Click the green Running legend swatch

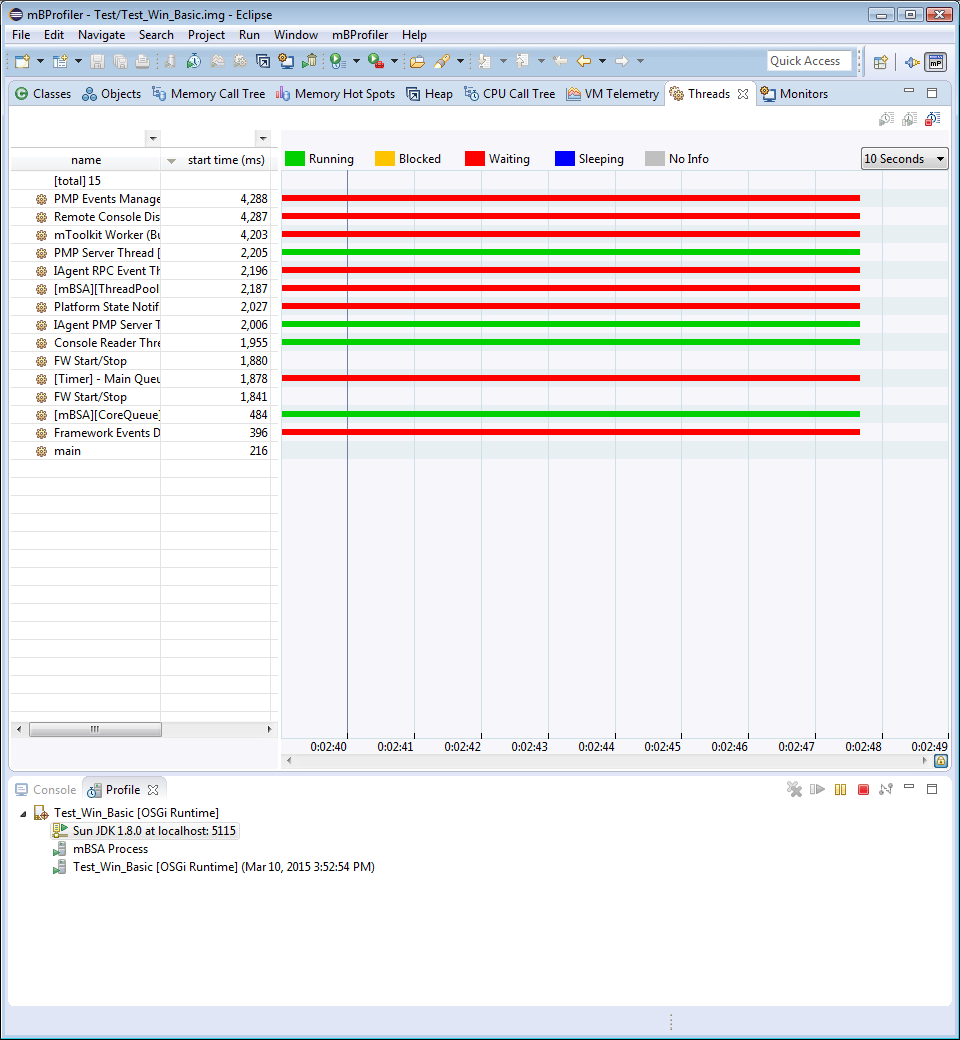294,159
